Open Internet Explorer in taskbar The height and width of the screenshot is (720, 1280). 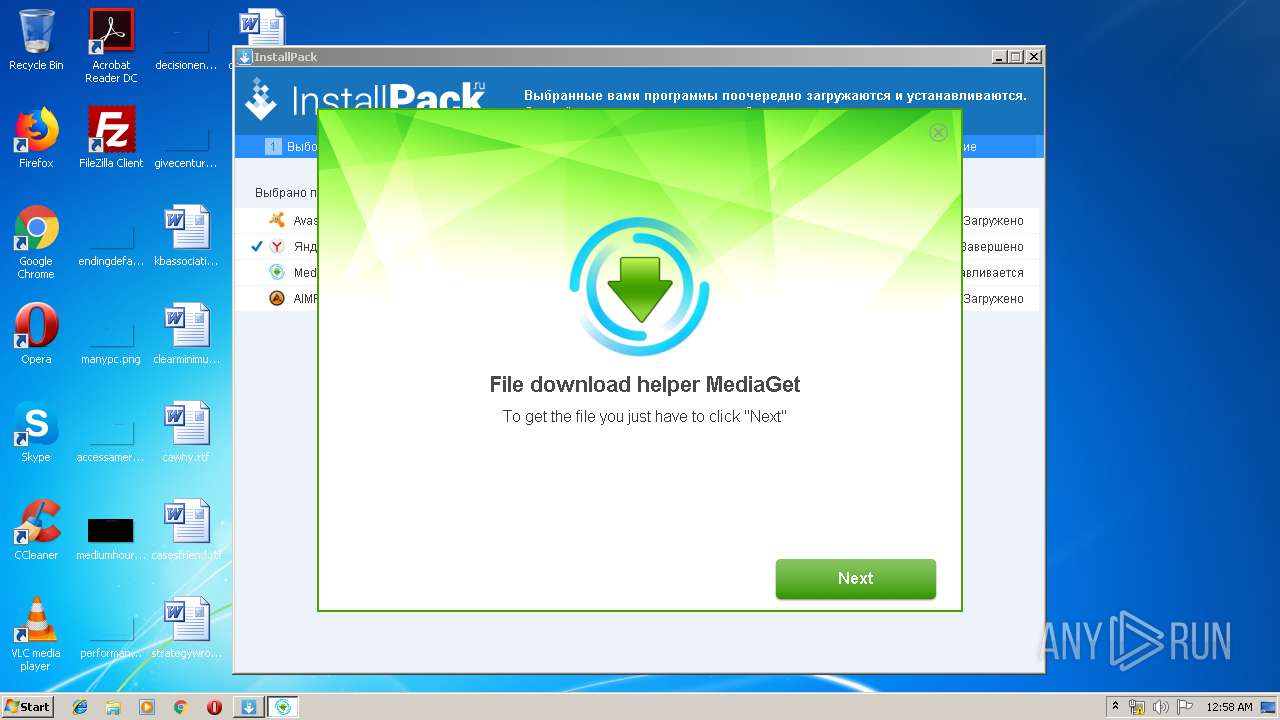coord(80,707)
